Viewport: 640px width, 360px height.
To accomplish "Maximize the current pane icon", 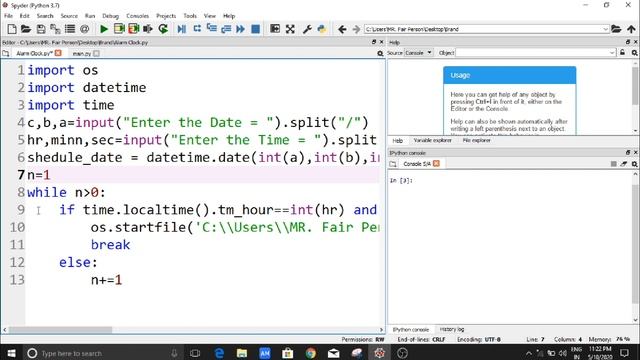I will coord(275,29).
